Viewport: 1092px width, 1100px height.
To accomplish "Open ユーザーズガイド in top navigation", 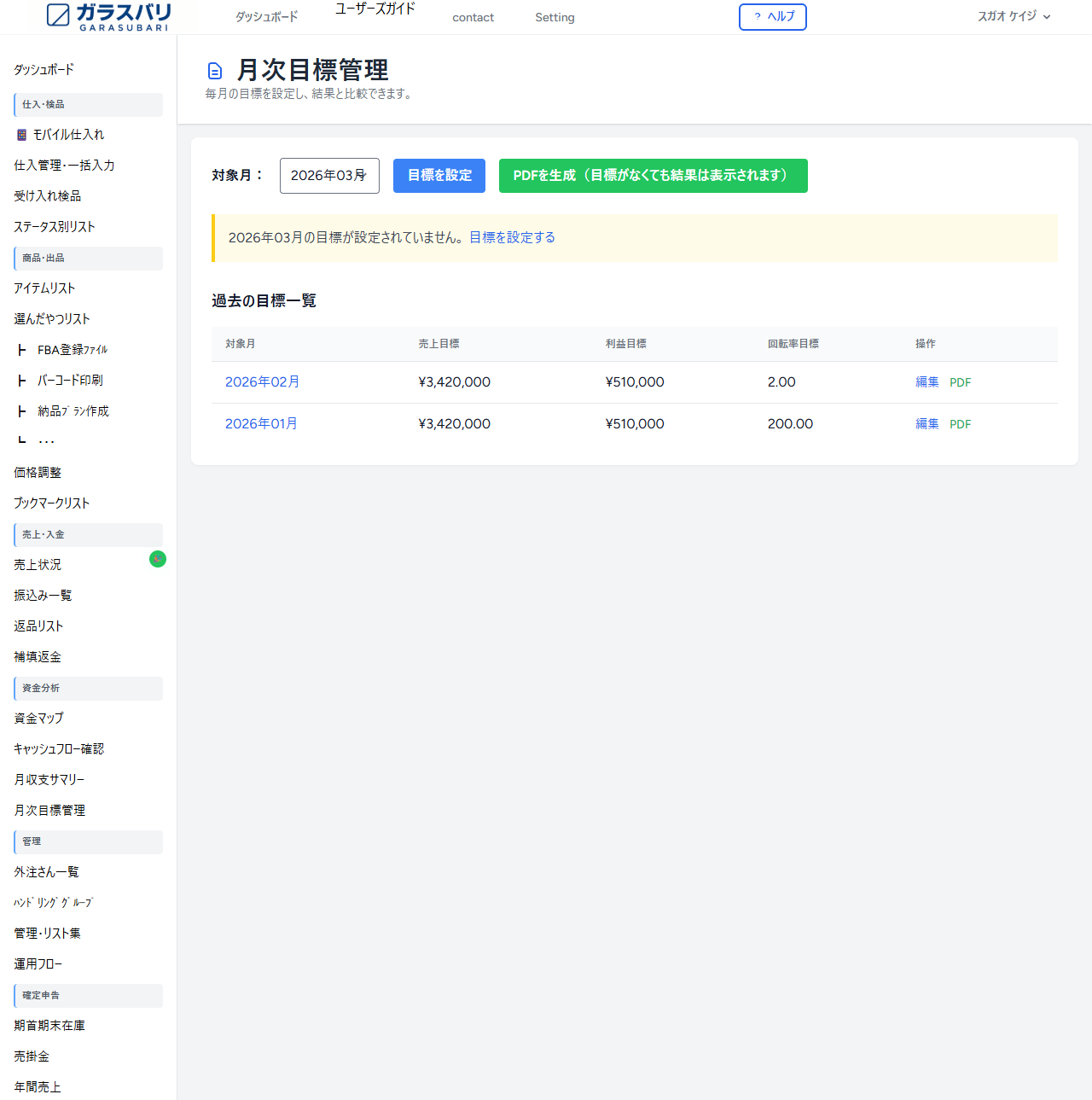I will pyautogui.click(x=375, y=9).
